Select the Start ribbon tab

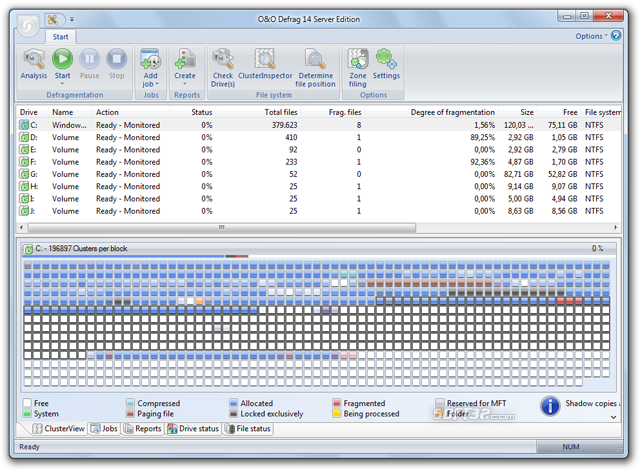coord(60,37)
